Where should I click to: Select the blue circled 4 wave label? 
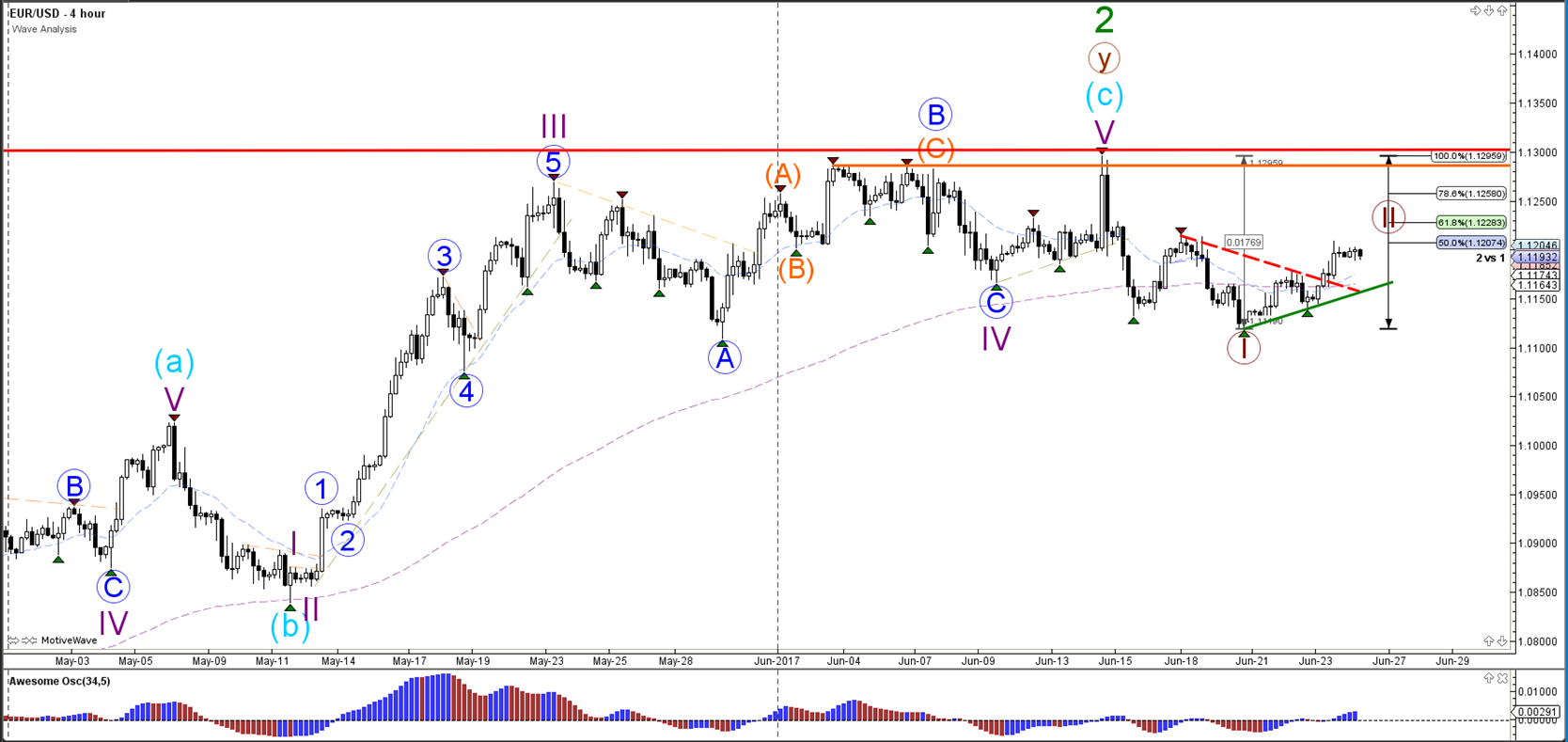tap(466, 390)
